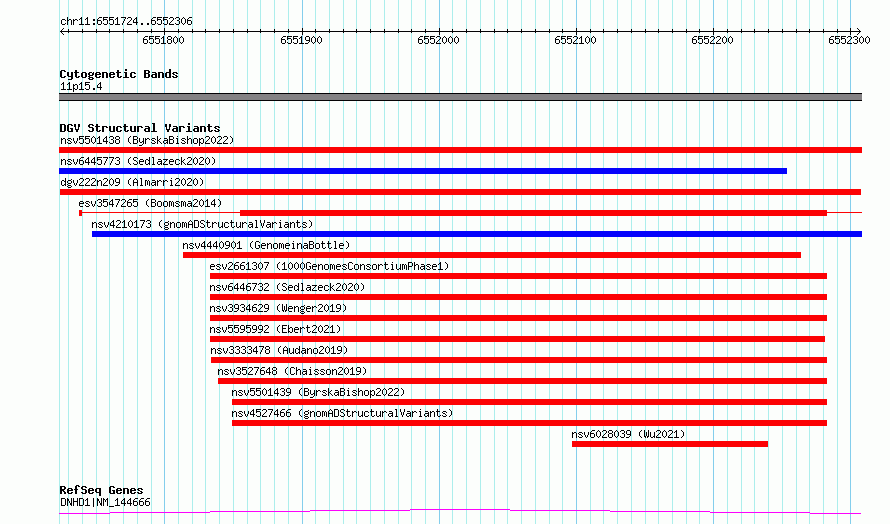Open the dgv222n209 (Almarri2020) variant label
This screenshot has height=524, width=890.
[132, 182]
